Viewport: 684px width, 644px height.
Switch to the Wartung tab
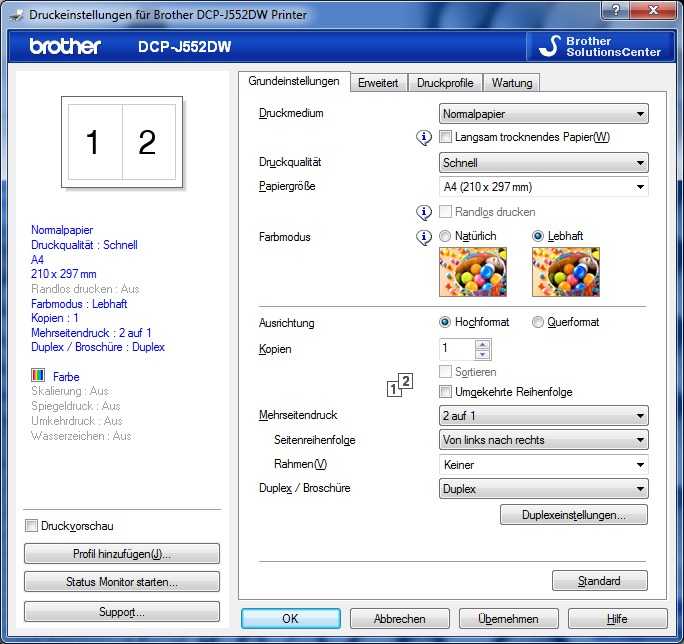512,83
